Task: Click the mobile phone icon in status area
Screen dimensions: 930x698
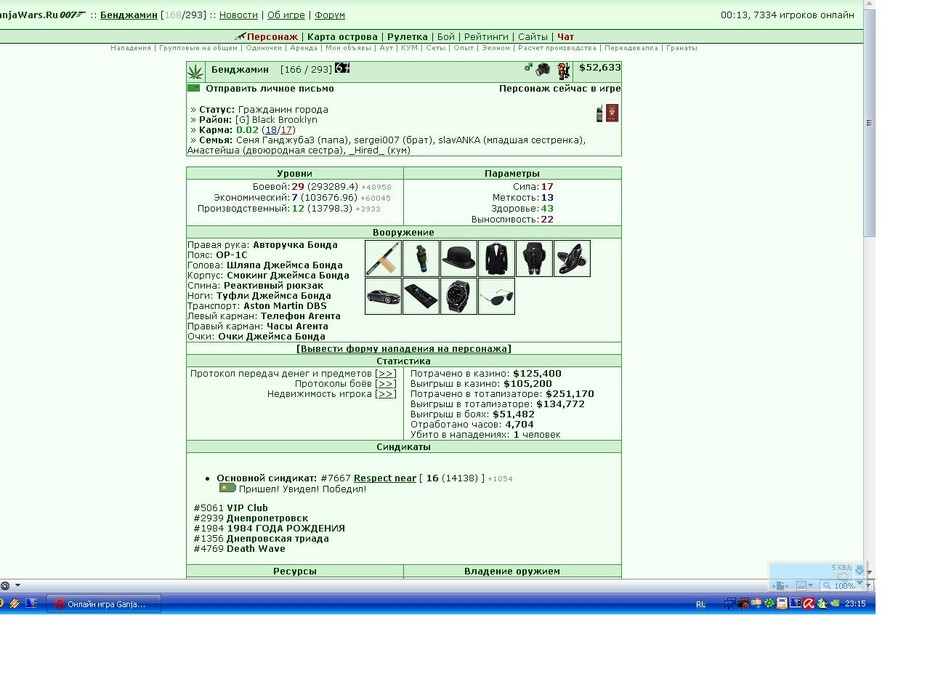Action: point(600,113)
